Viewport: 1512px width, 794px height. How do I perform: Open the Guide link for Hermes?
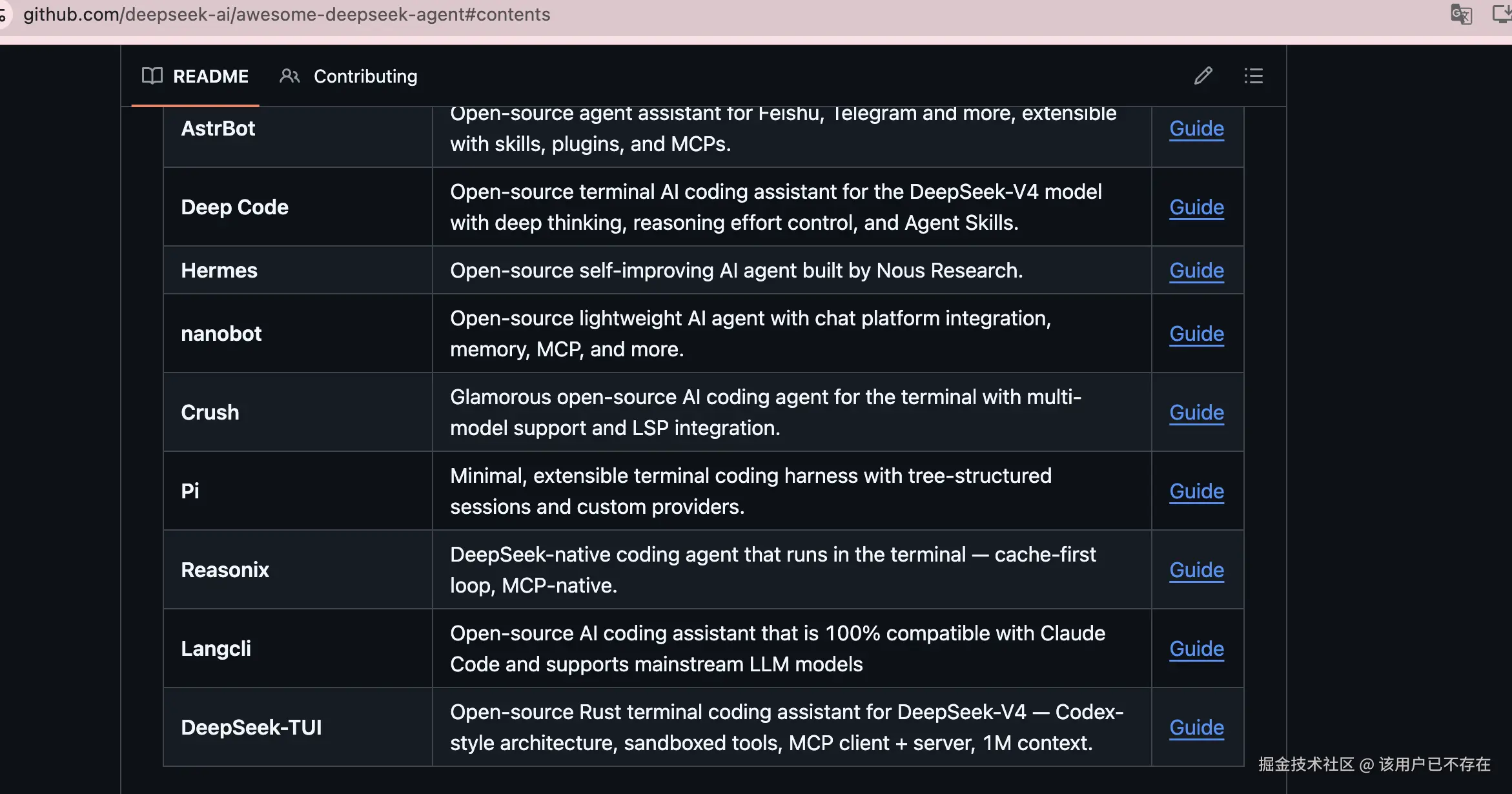[1196, 270]
